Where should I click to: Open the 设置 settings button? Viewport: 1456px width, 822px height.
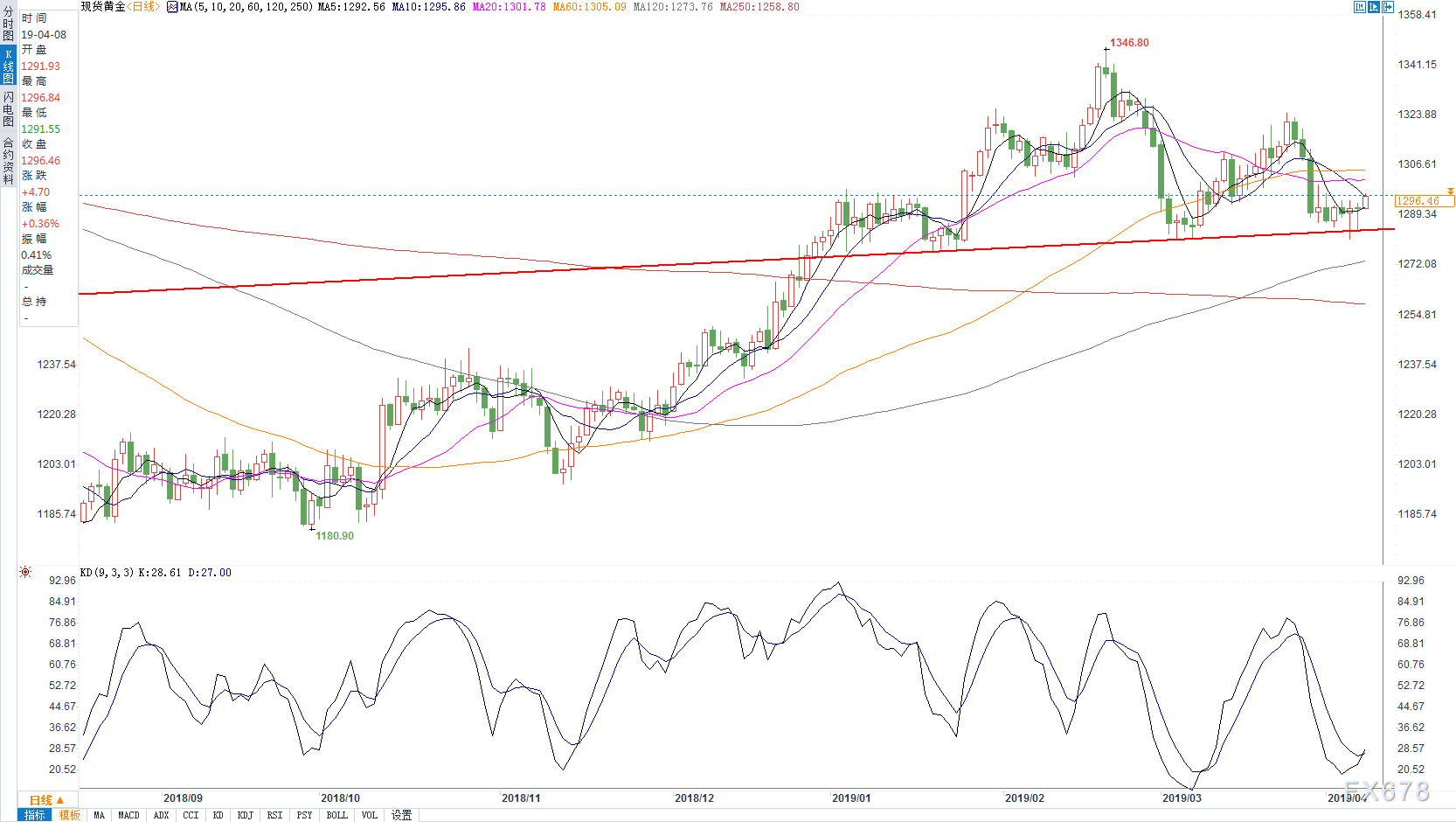[x=402, y=815]
